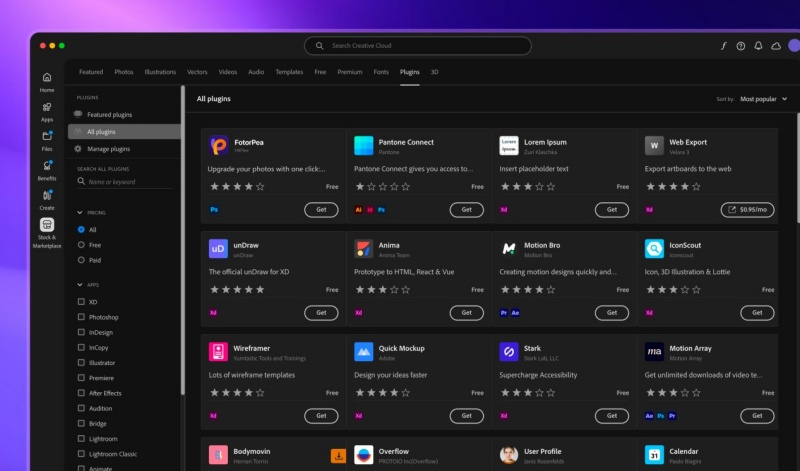Switch to the Vectors tab
The height and width of the screenshot is (471, 800).
click(x=197, y=72)
